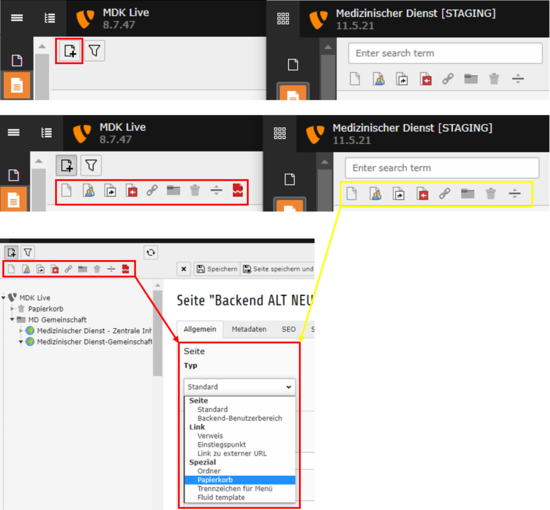Click Seite speichern und button
The image size is (550, 510).
click(277, 269)
